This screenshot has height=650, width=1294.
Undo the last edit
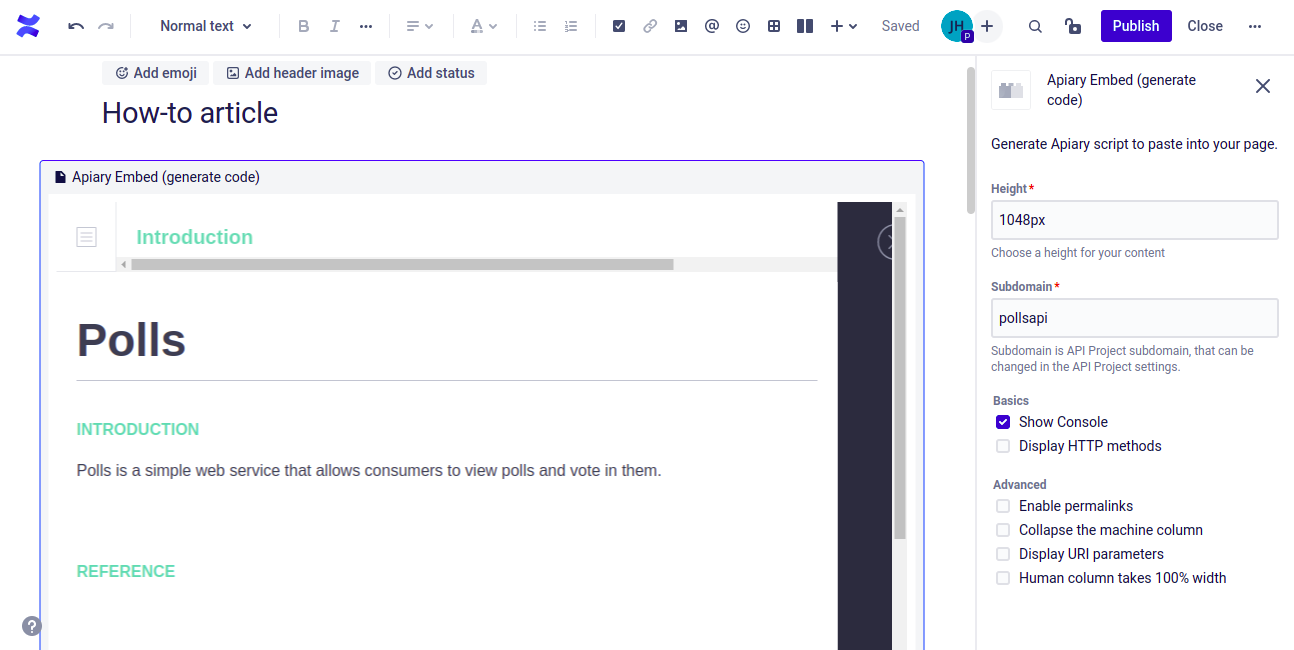click(x=76, y=27)
